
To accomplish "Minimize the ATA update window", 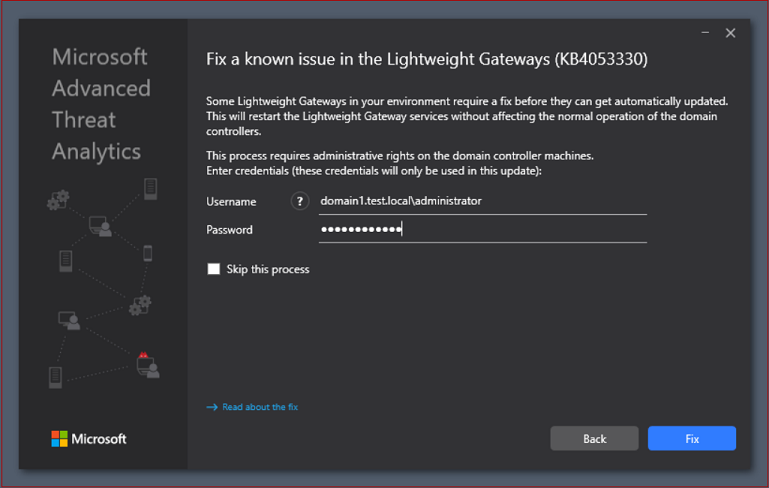I will click(705, 33).
